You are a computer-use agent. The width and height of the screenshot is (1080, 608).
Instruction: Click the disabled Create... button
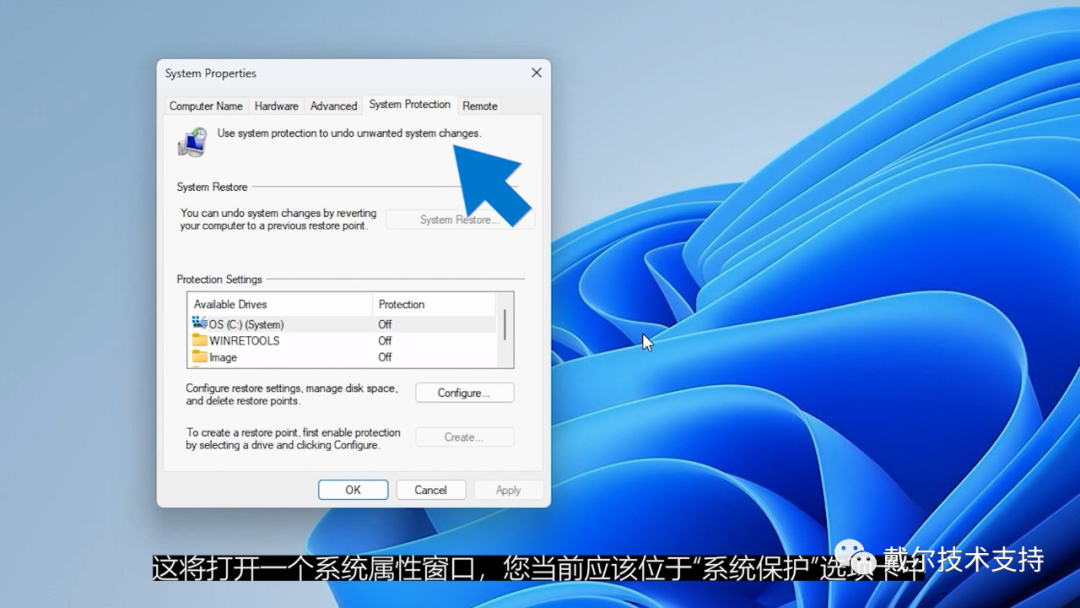click(464, 437)
